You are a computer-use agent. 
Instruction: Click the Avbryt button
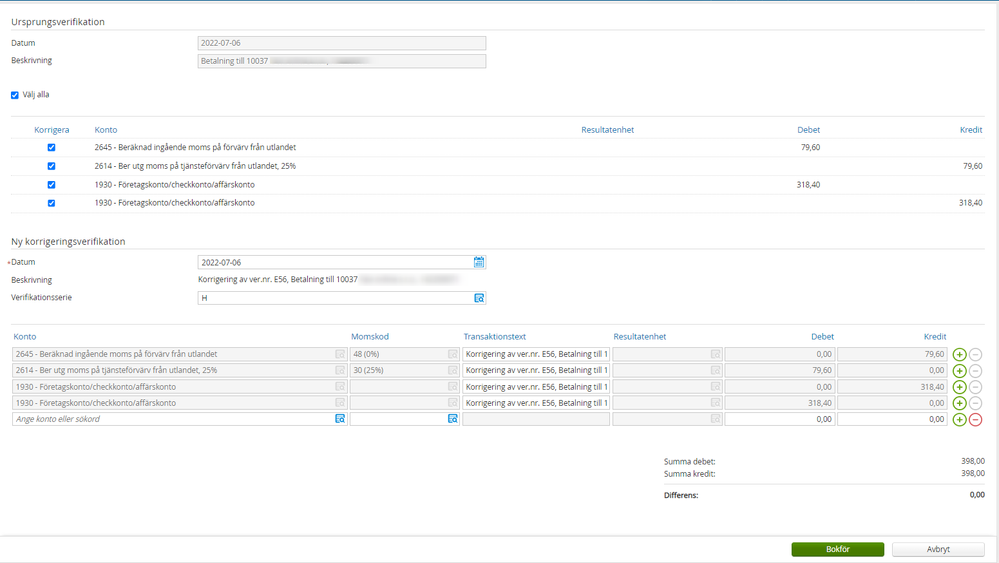pyautogui.click(x=937, y=549)
